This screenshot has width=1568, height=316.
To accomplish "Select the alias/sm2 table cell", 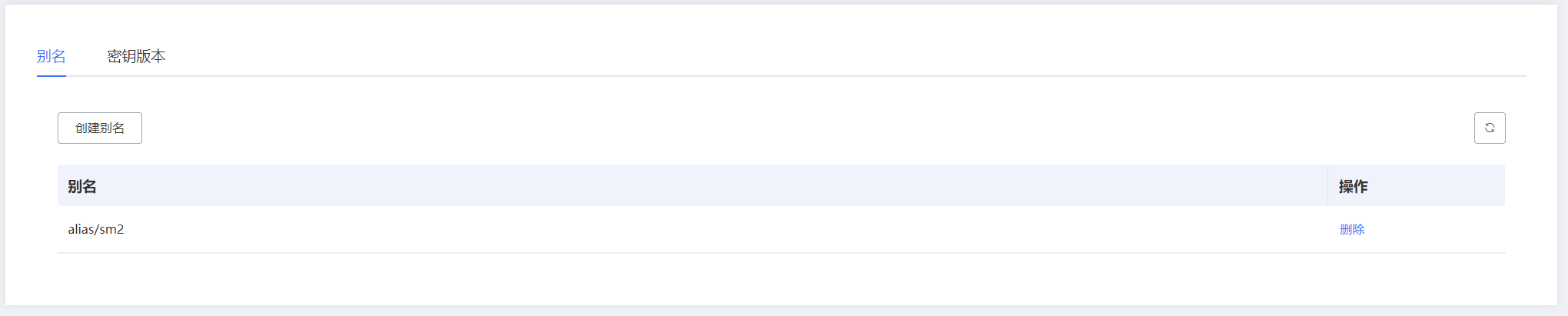I will 96,229.
